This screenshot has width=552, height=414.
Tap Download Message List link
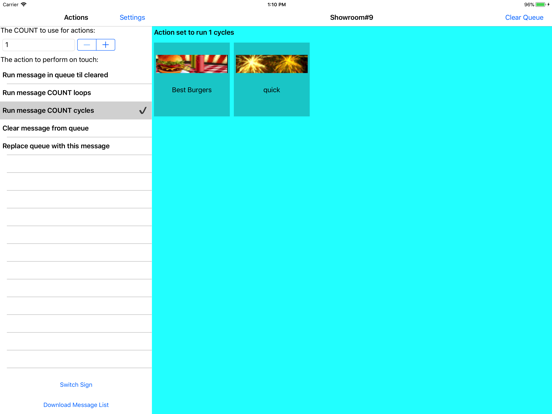click(x=76, y=405)
